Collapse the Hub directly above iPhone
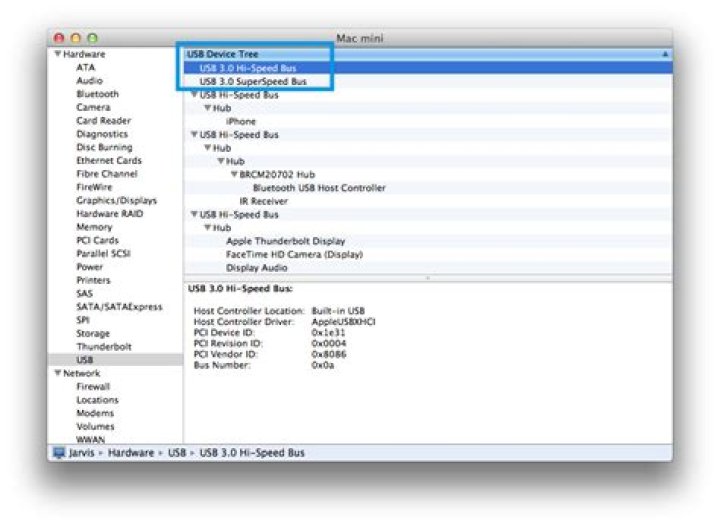The height and width of the screenshot is (527, 720). (x=208, y=108)
